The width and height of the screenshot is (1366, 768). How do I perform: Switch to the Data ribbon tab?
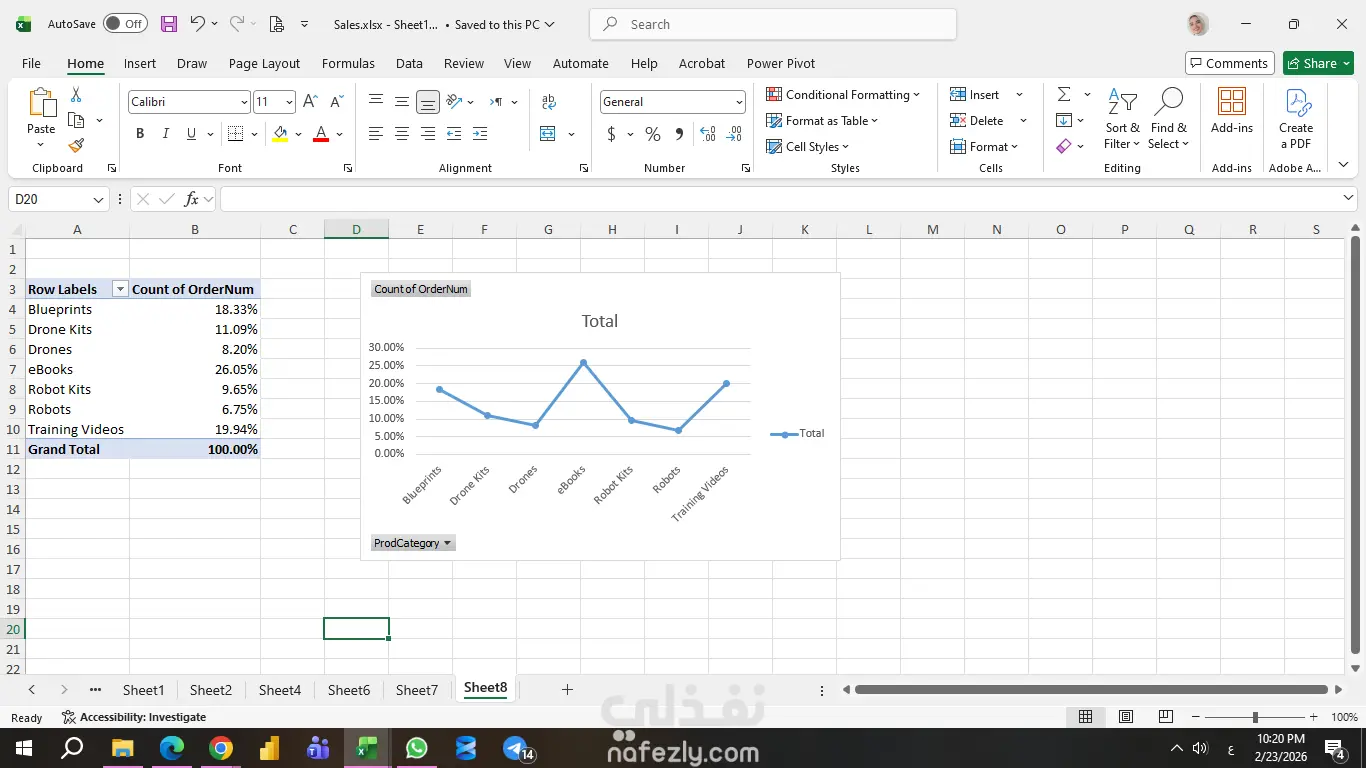pyautogui.click(x=409, y=63)
